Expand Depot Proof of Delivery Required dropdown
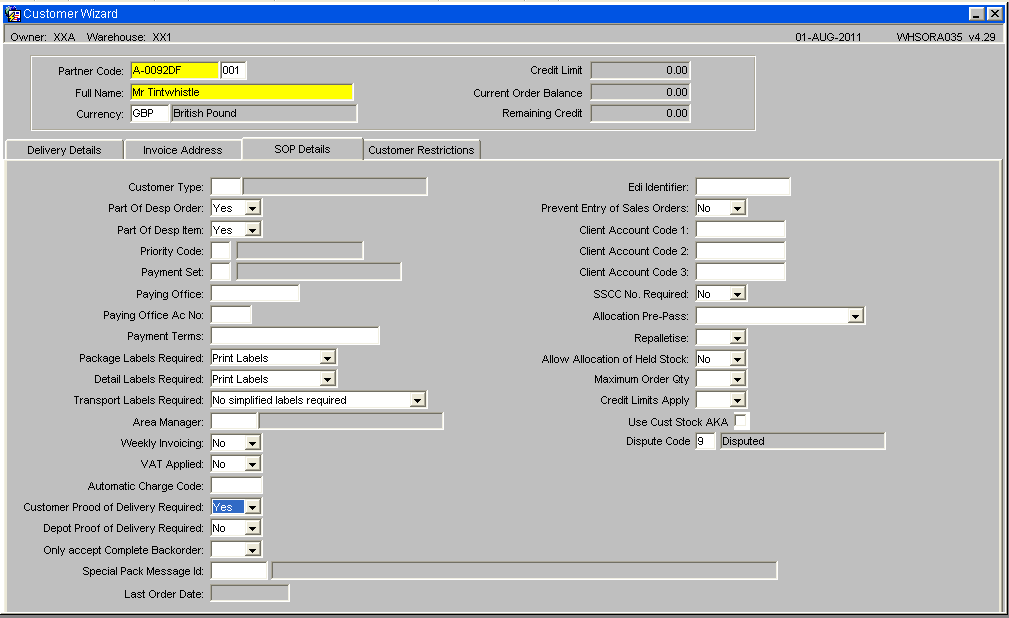The image size is (1009, 618). click(x=253, y=529)
